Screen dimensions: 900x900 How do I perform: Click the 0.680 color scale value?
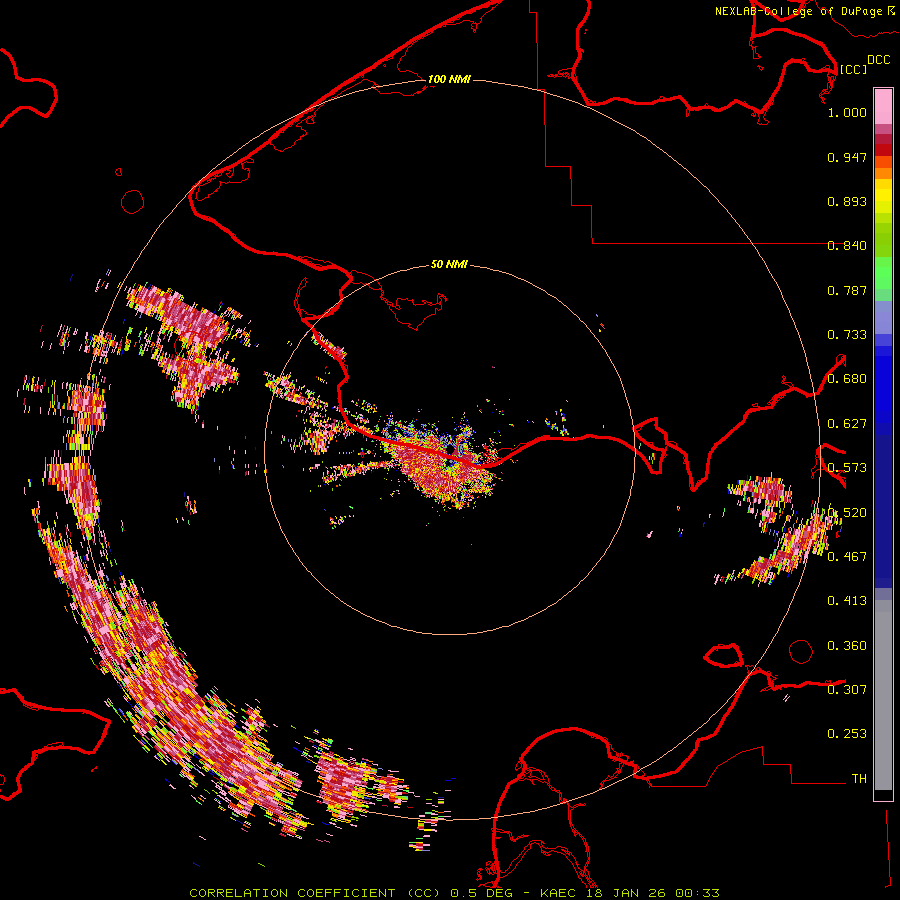(x=847, y=379)
